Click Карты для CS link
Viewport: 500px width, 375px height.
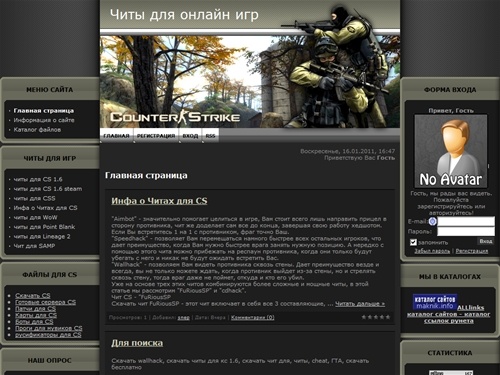tap(36, 315)
